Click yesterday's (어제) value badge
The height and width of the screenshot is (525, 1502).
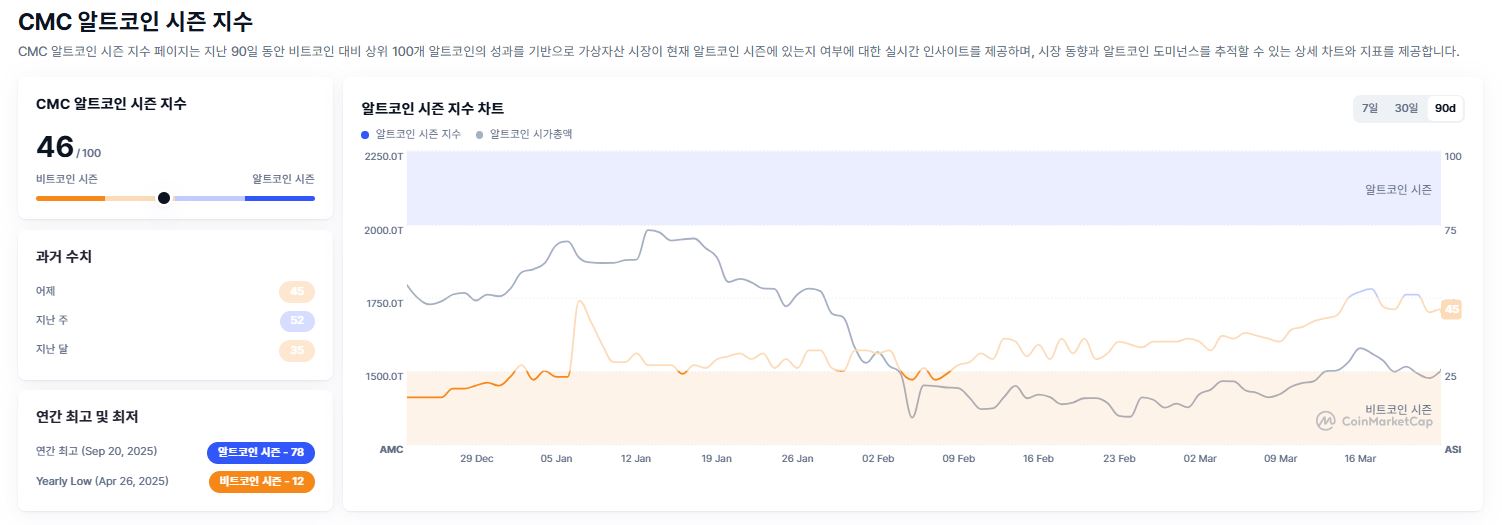pyautogui.click(x=297, y=291)
